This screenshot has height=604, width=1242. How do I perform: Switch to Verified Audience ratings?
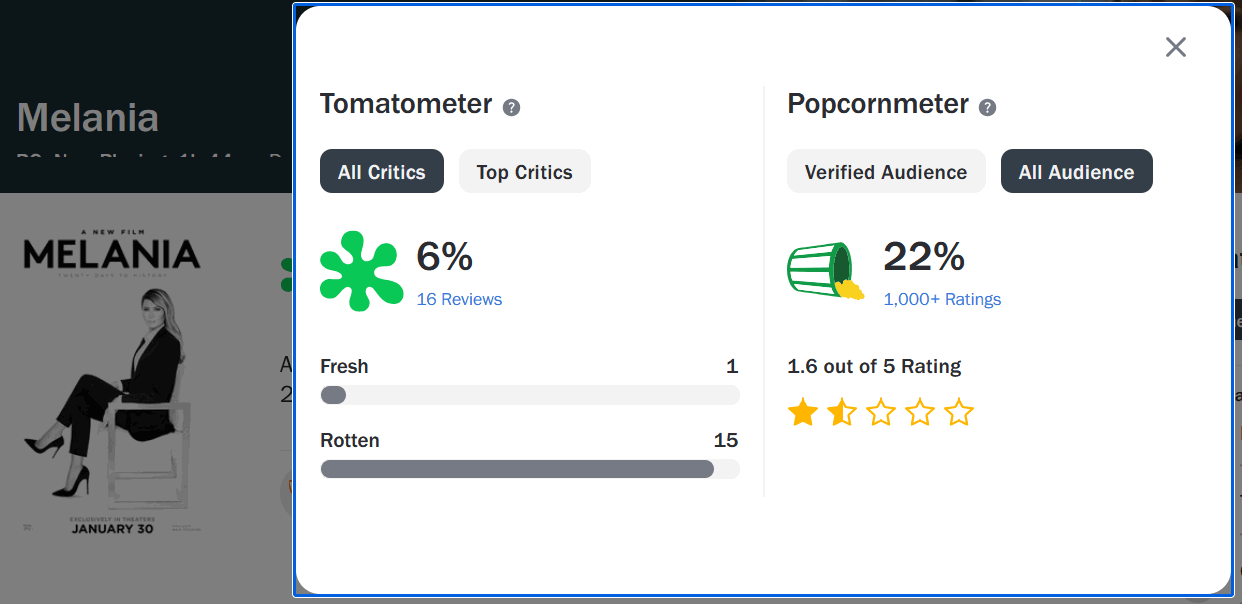click(x=886, y=172)
